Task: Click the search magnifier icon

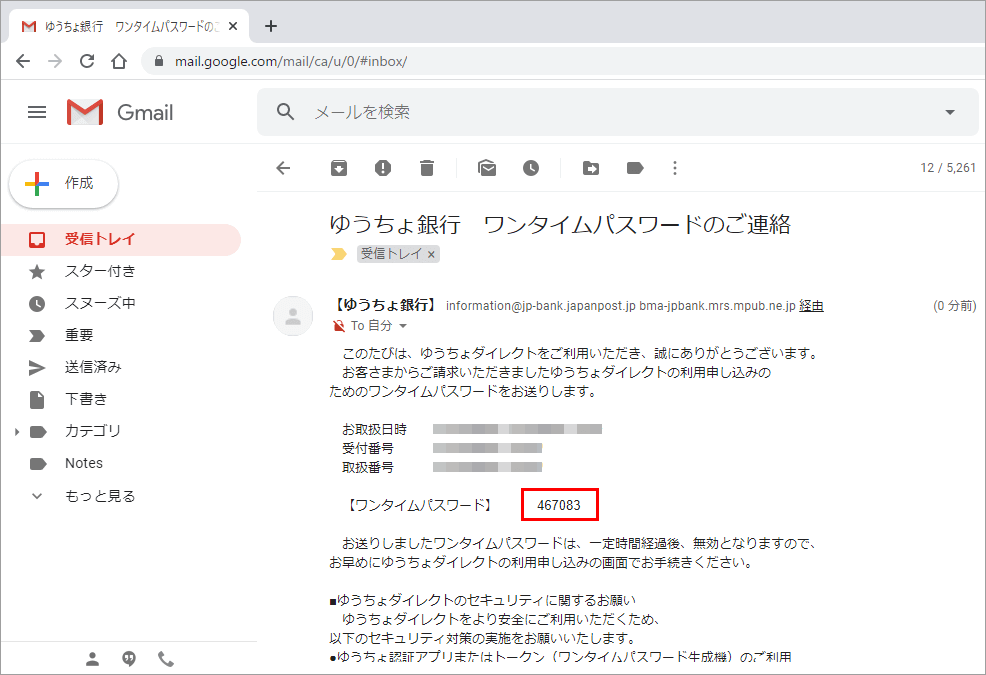Action: click(285, 111)
